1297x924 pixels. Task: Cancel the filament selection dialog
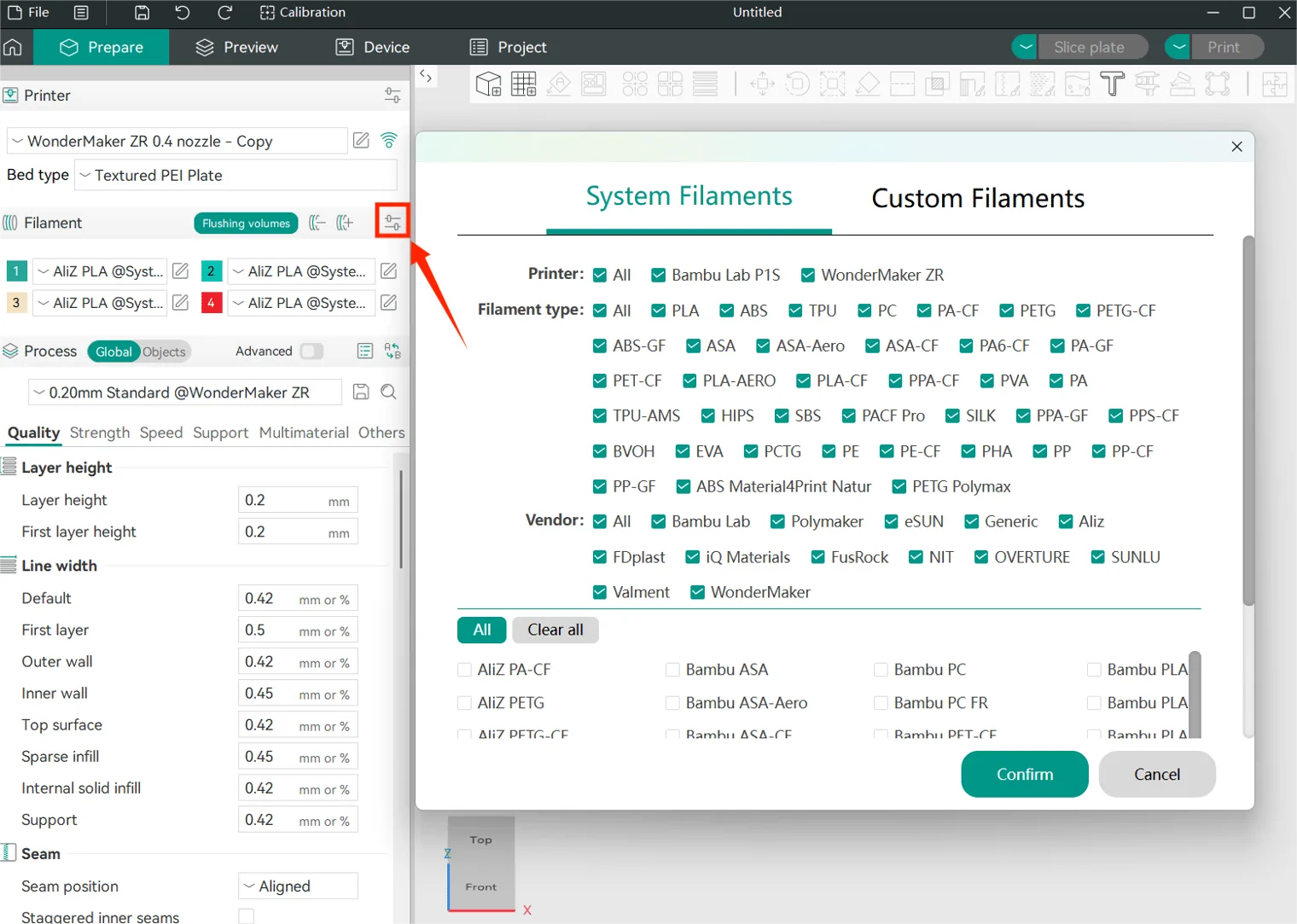pos(1157,775)
